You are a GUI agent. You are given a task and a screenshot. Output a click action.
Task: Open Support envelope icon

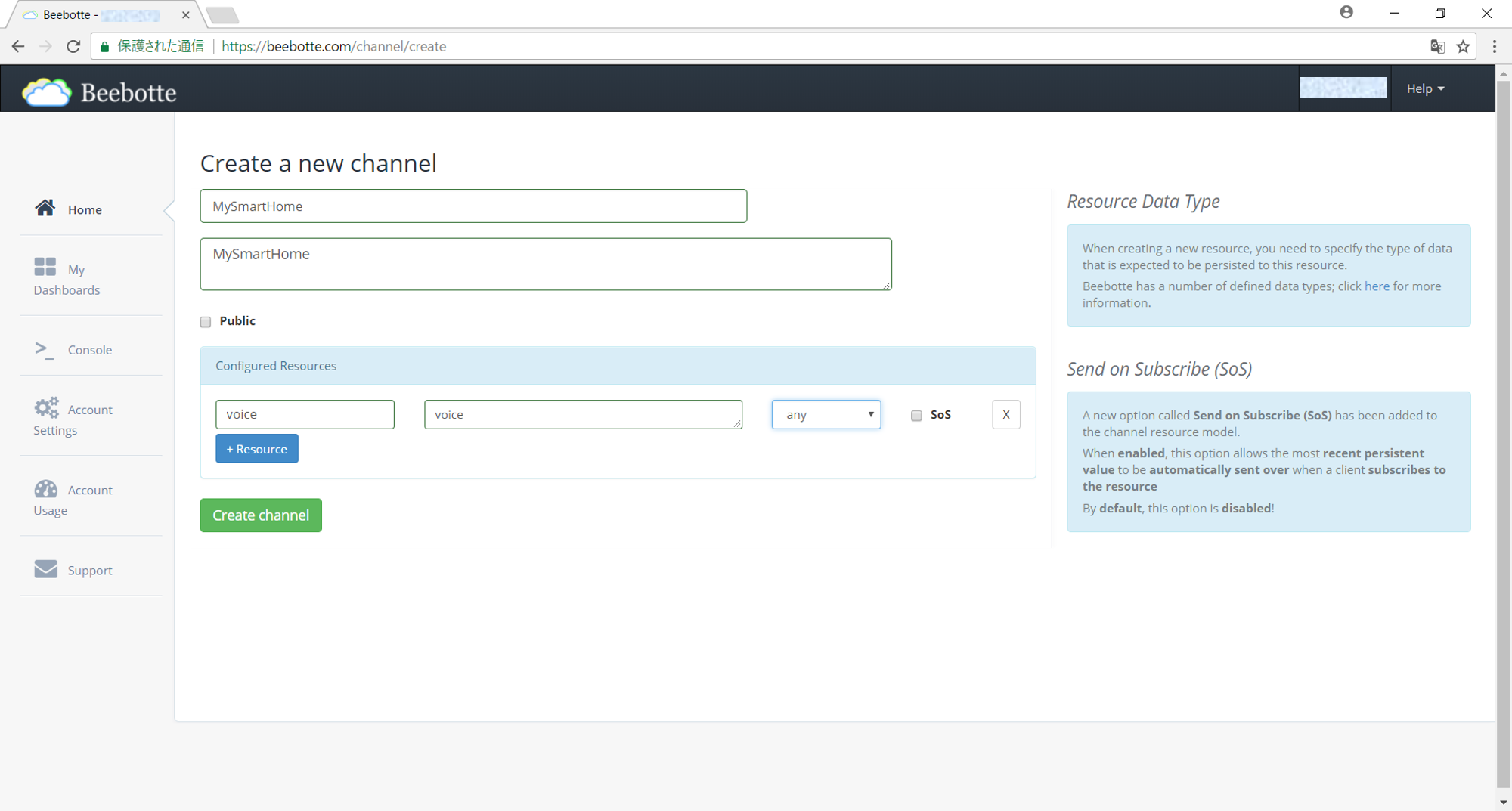[x=46, y=569]
